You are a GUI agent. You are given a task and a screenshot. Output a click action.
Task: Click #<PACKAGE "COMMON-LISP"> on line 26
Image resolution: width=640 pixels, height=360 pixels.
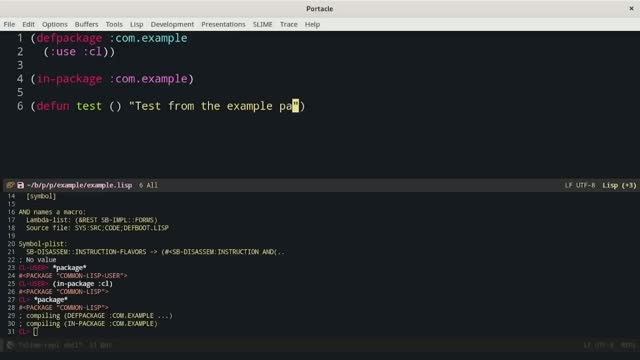tap(64, 292)
